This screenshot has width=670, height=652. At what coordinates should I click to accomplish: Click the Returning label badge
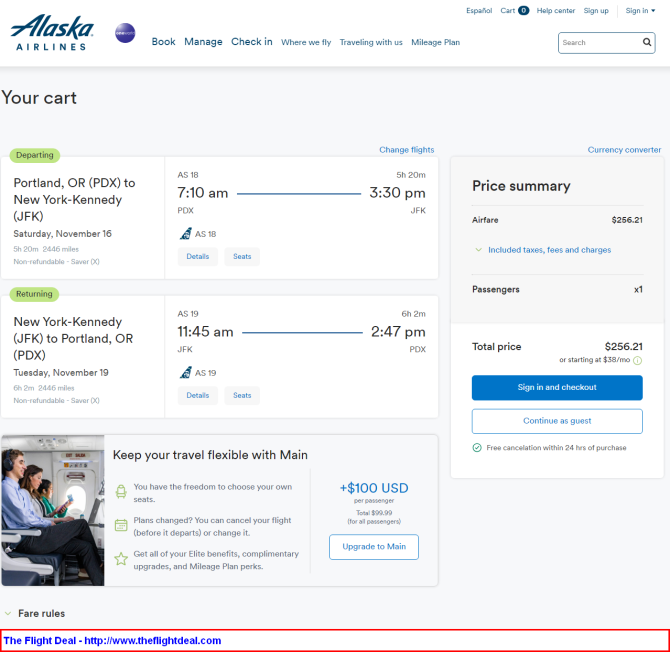pyautogui.click(x=34, y=294)
